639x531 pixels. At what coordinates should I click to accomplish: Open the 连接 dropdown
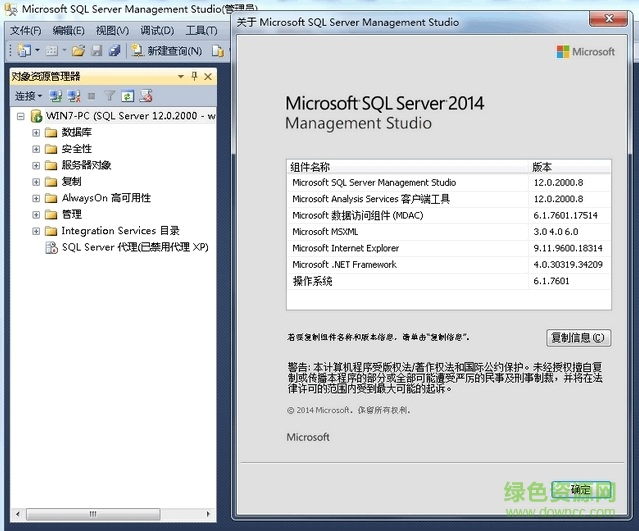click(x=28, y=96)
